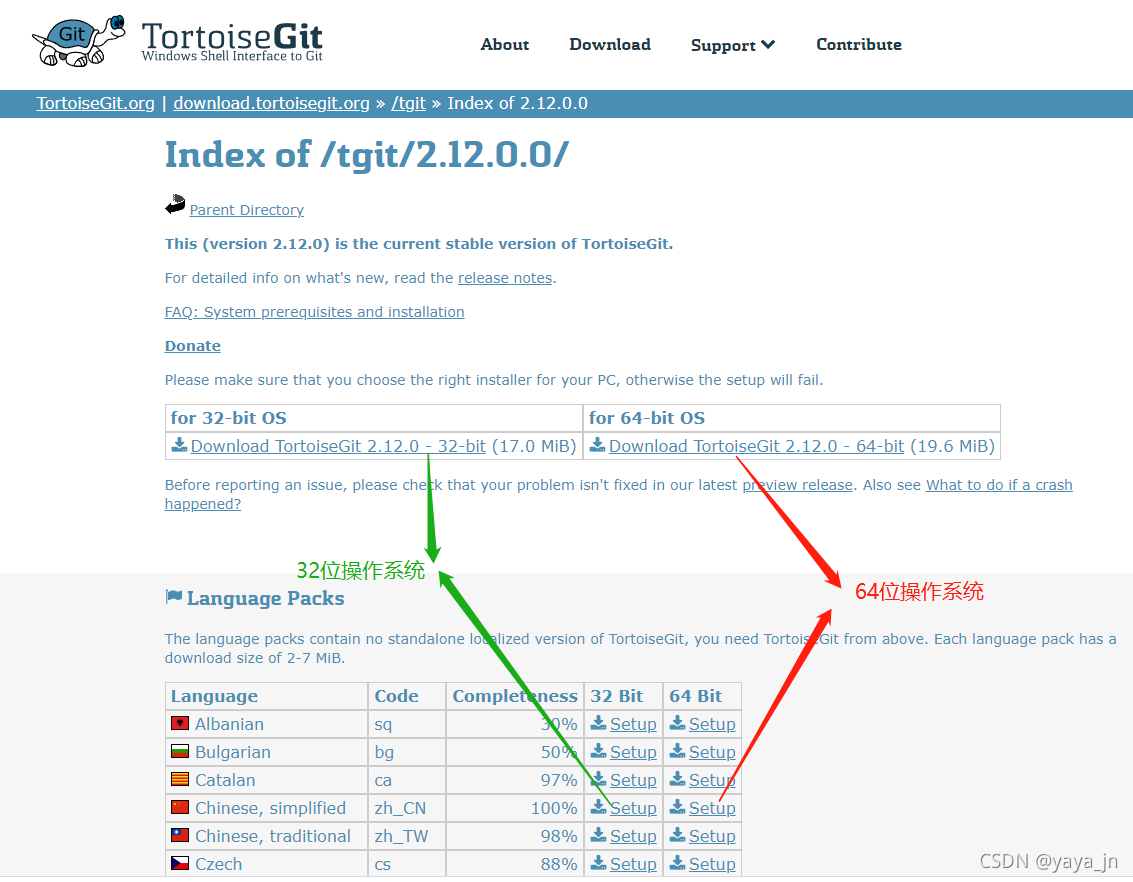Download Czech 64 Bit Setup

tap(712, 864)
